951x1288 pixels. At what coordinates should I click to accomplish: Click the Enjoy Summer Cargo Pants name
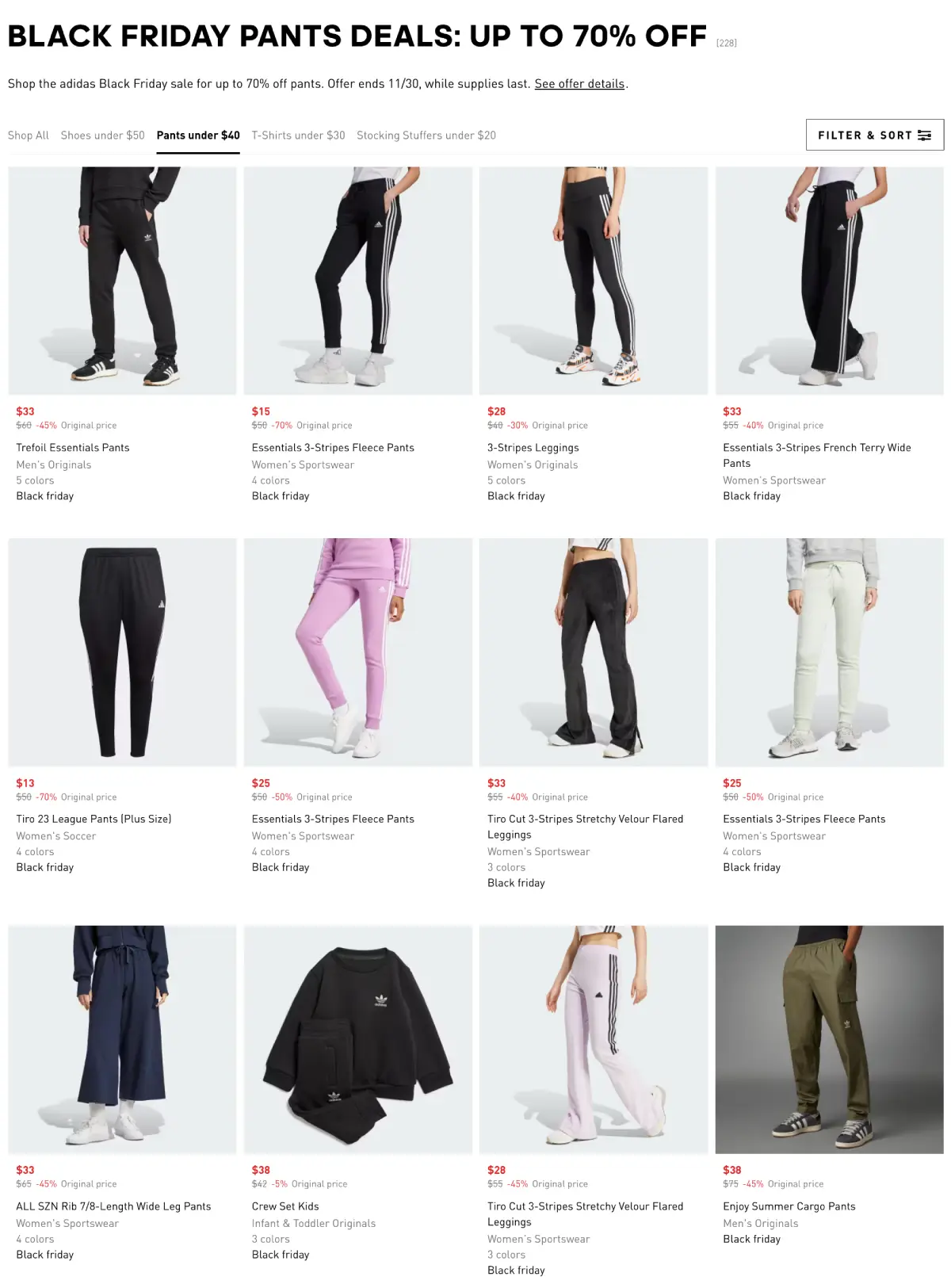pyautogui.click(x=789, y=1206)
